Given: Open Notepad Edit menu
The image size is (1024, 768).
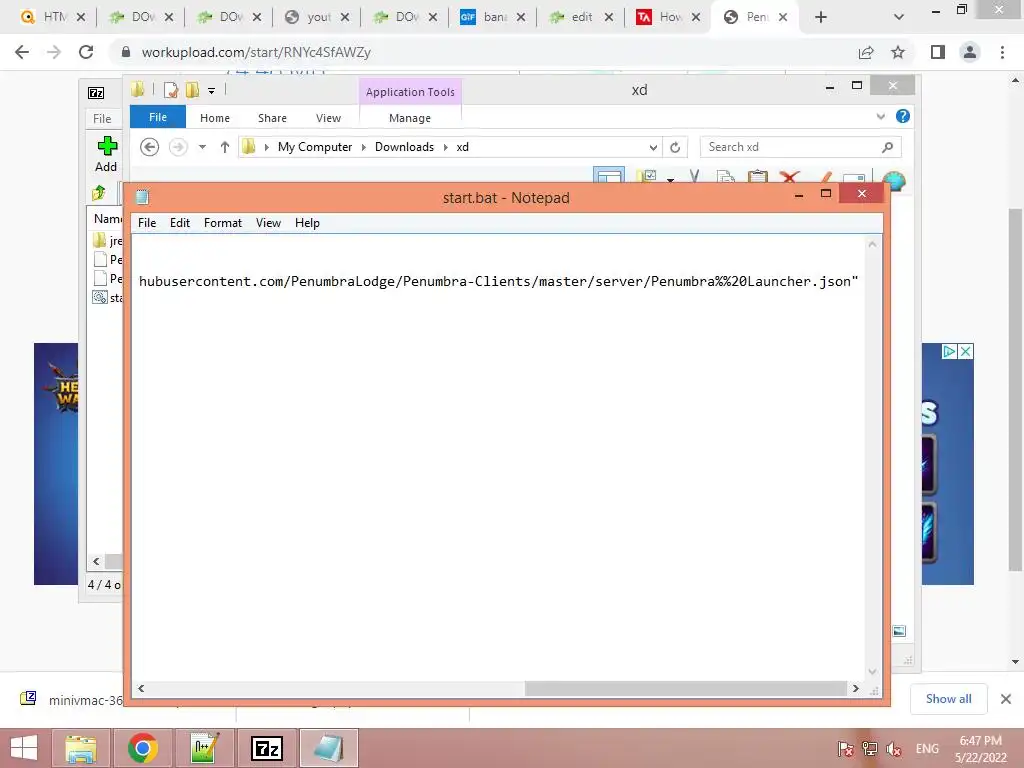Looking at the screenshot, I should (x=180, y=223).
